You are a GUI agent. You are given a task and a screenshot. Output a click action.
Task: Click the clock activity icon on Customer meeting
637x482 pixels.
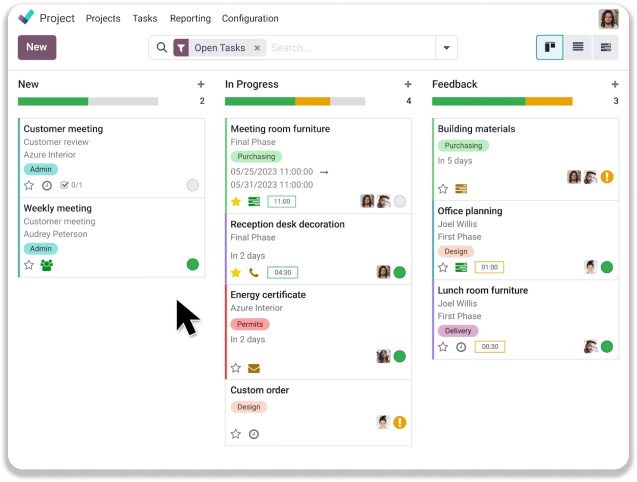pos(46,185)
